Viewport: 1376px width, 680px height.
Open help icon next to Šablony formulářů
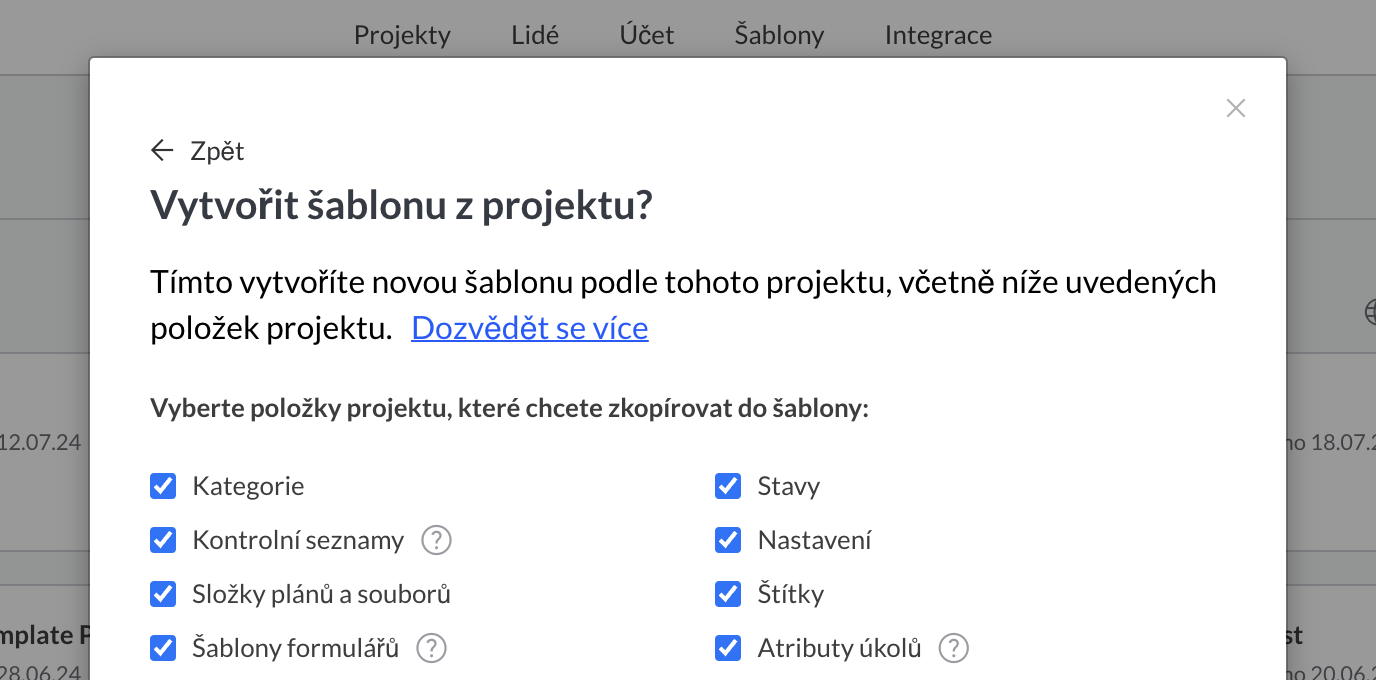coord(431,649)
